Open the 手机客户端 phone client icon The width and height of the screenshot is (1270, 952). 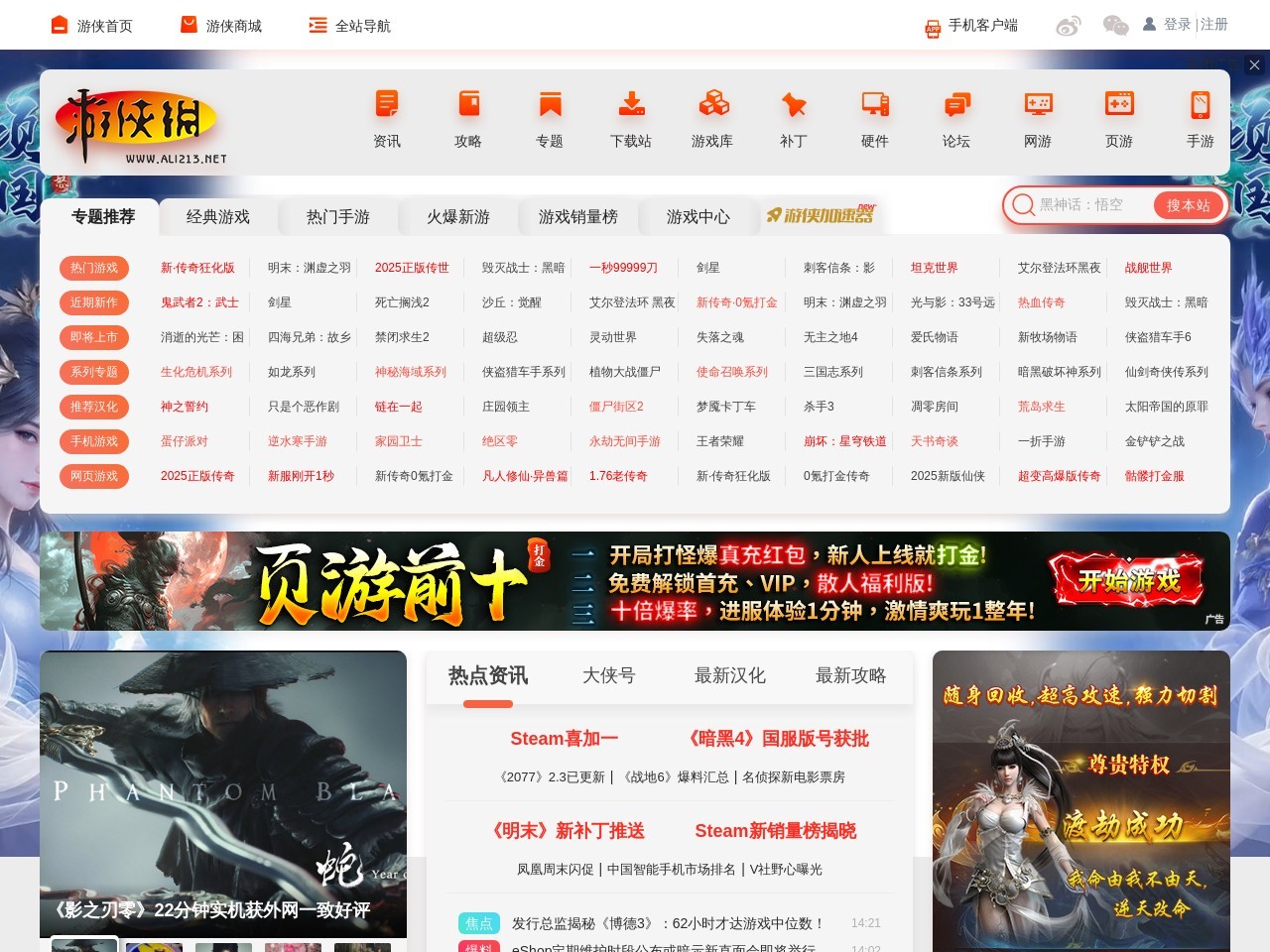click(931, 28)
